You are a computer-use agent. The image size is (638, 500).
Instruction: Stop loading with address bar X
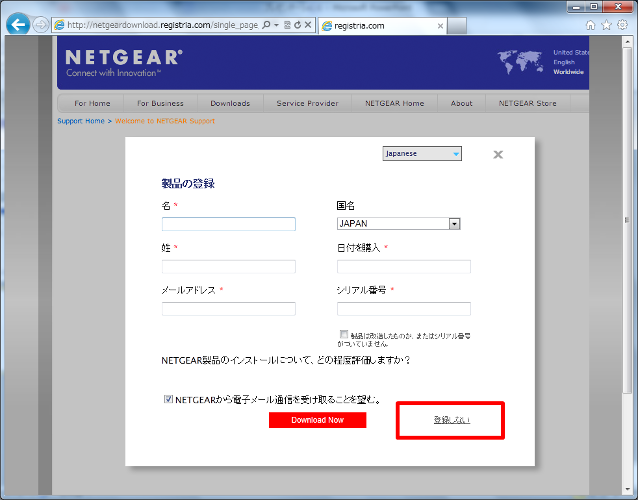[308, 25]
